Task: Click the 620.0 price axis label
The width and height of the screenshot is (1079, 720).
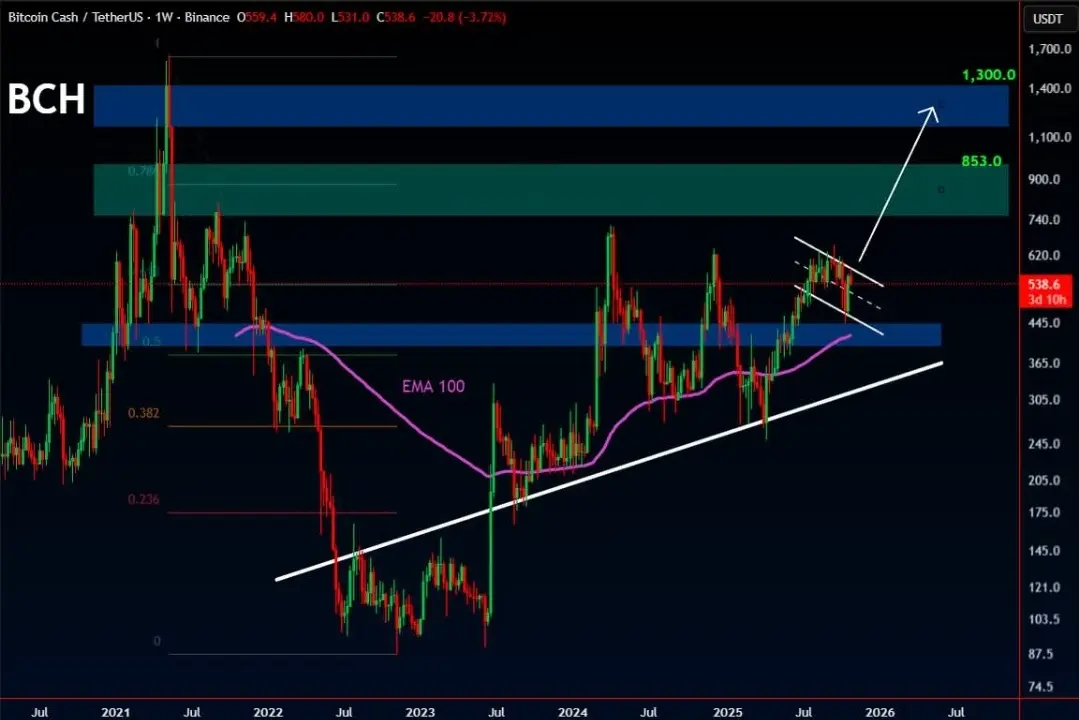Action: pos(1044,255)
